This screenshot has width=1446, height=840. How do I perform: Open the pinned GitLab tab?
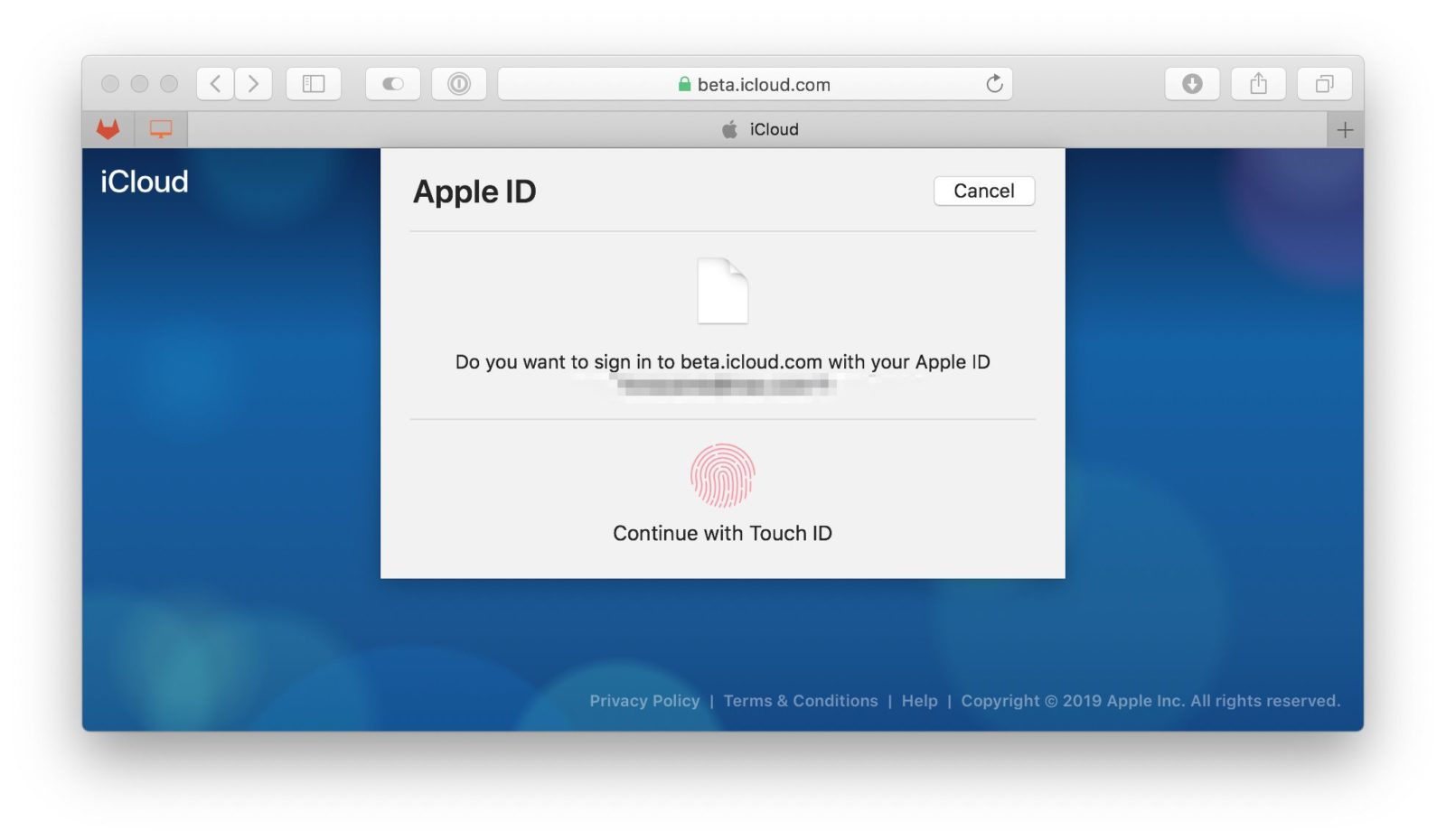108,129
